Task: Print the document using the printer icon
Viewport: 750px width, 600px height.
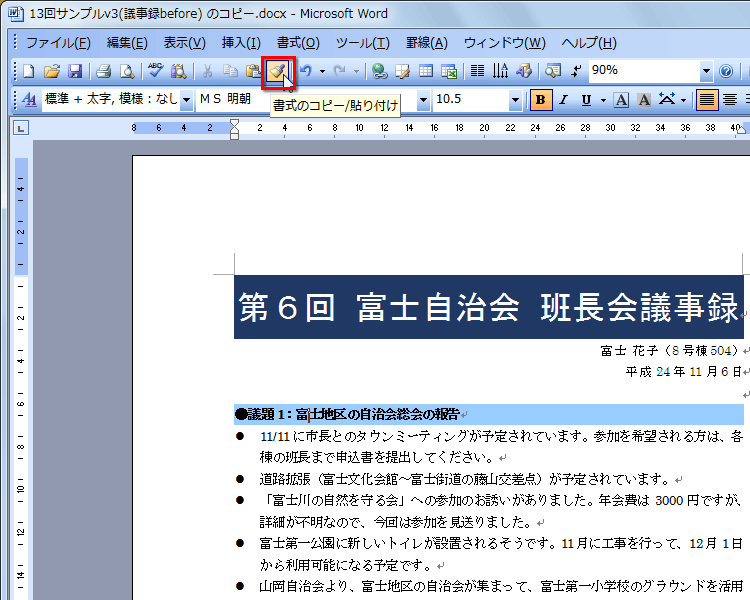Action: [x=103, y=72]
